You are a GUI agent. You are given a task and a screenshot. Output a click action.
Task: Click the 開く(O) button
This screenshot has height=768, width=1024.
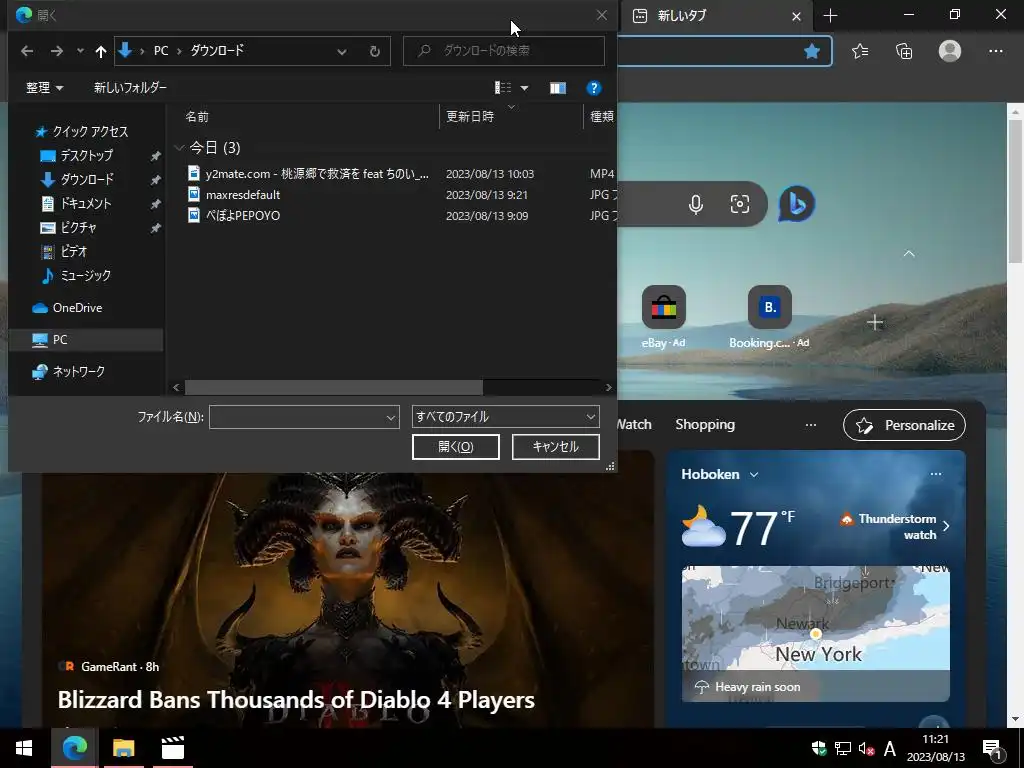(x=455, y=447)
